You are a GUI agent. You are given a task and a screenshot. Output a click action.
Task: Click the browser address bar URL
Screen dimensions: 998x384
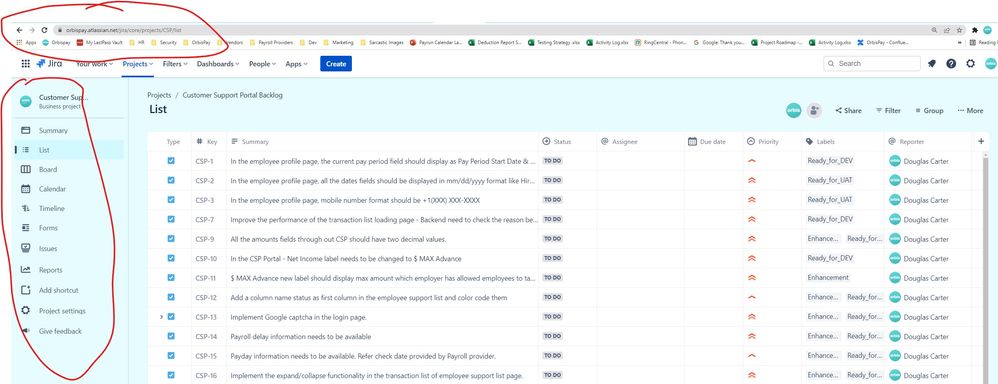click(124, 30)
